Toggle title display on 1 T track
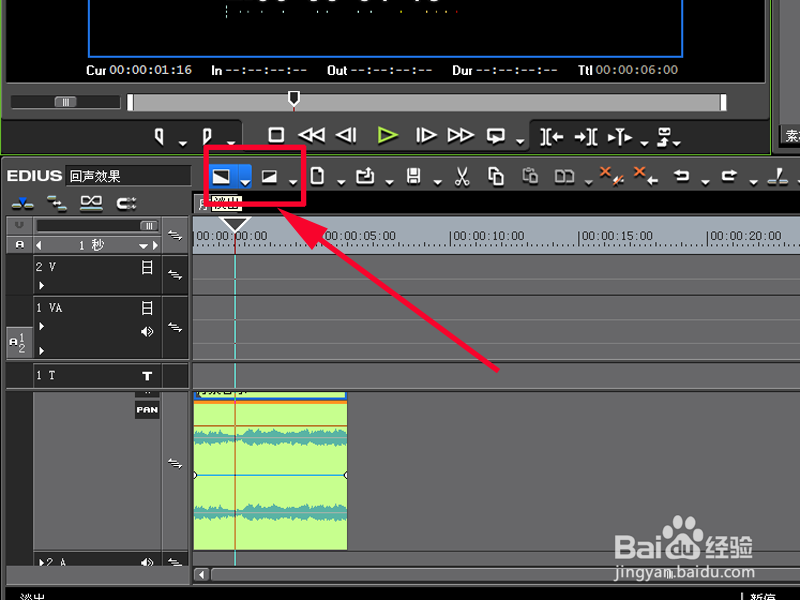This screenshot has width=800, height=600. click(x=147, y=376)
